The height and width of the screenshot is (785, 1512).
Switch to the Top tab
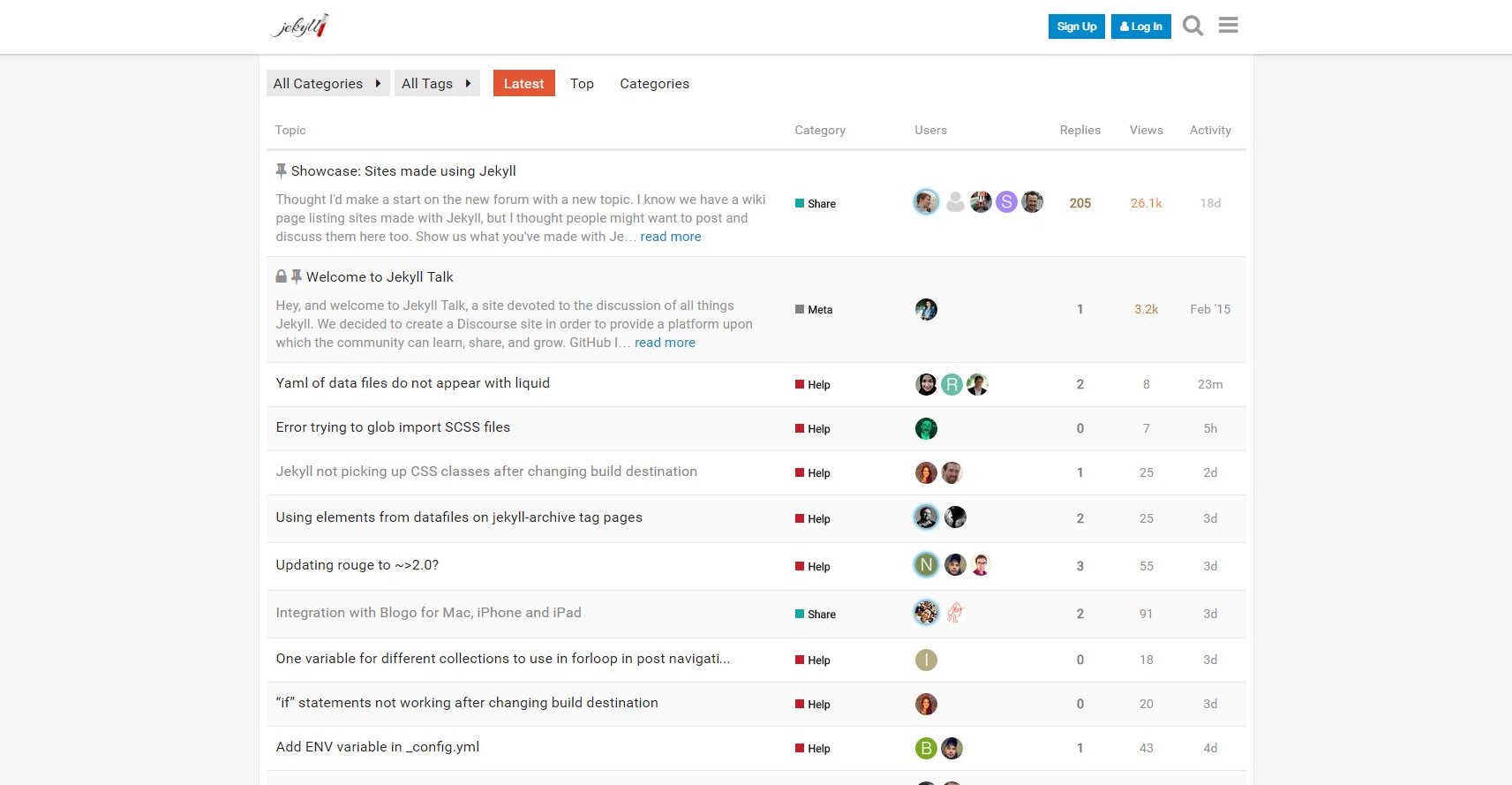click(582, 83)
